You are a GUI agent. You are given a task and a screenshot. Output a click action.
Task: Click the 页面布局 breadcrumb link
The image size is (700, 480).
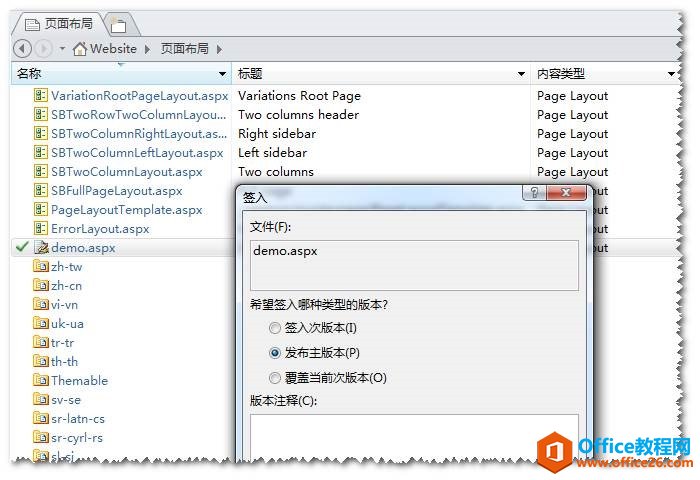click(184, 48)
